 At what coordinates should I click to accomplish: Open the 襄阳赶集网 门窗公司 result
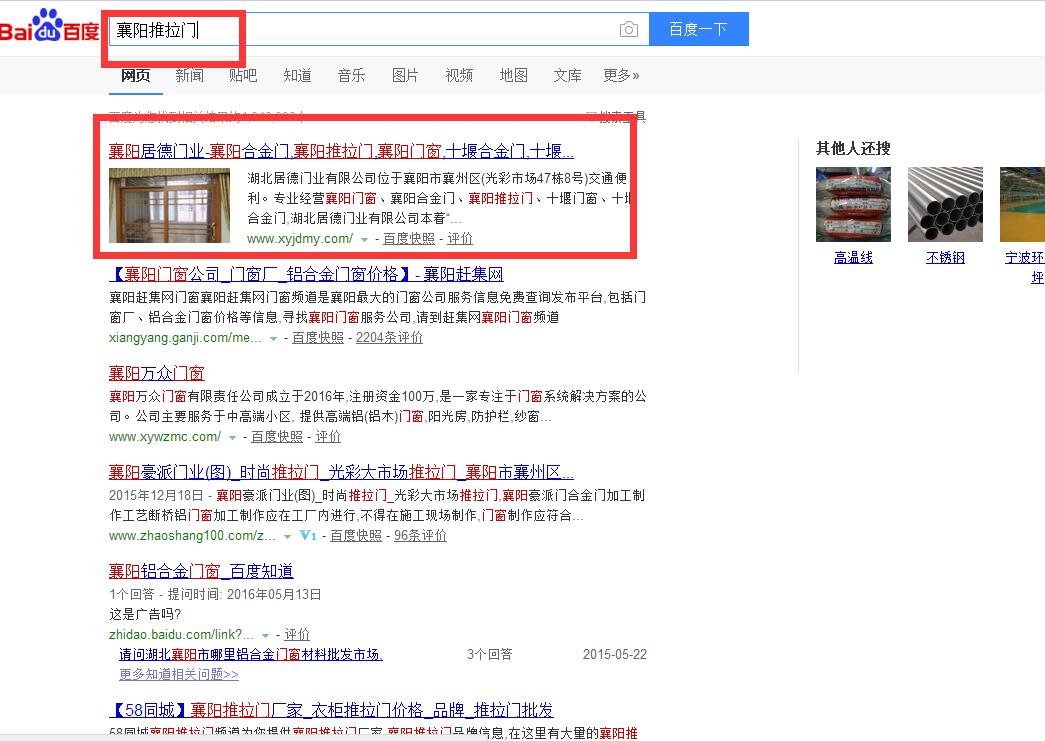click(306, 274)
